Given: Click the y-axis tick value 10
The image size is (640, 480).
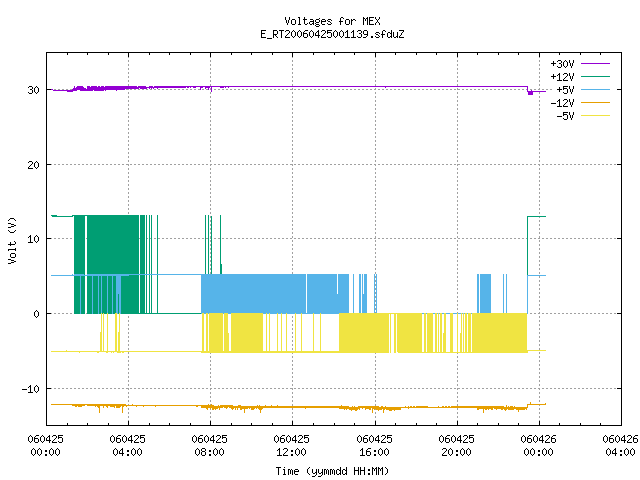Looking at the screenshot, I should [33, 239].
